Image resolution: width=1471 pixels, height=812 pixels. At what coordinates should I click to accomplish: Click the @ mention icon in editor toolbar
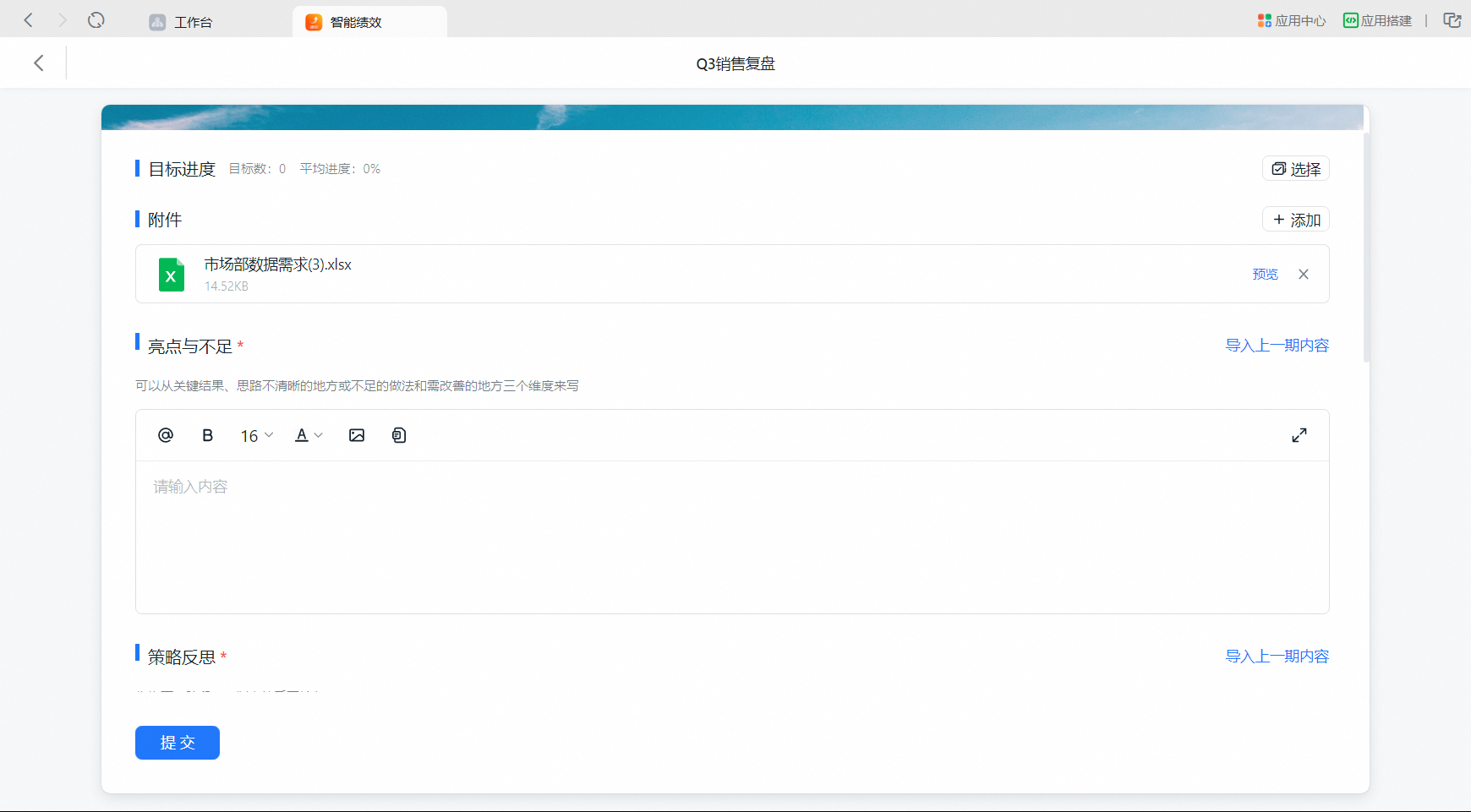coord(166,435)
